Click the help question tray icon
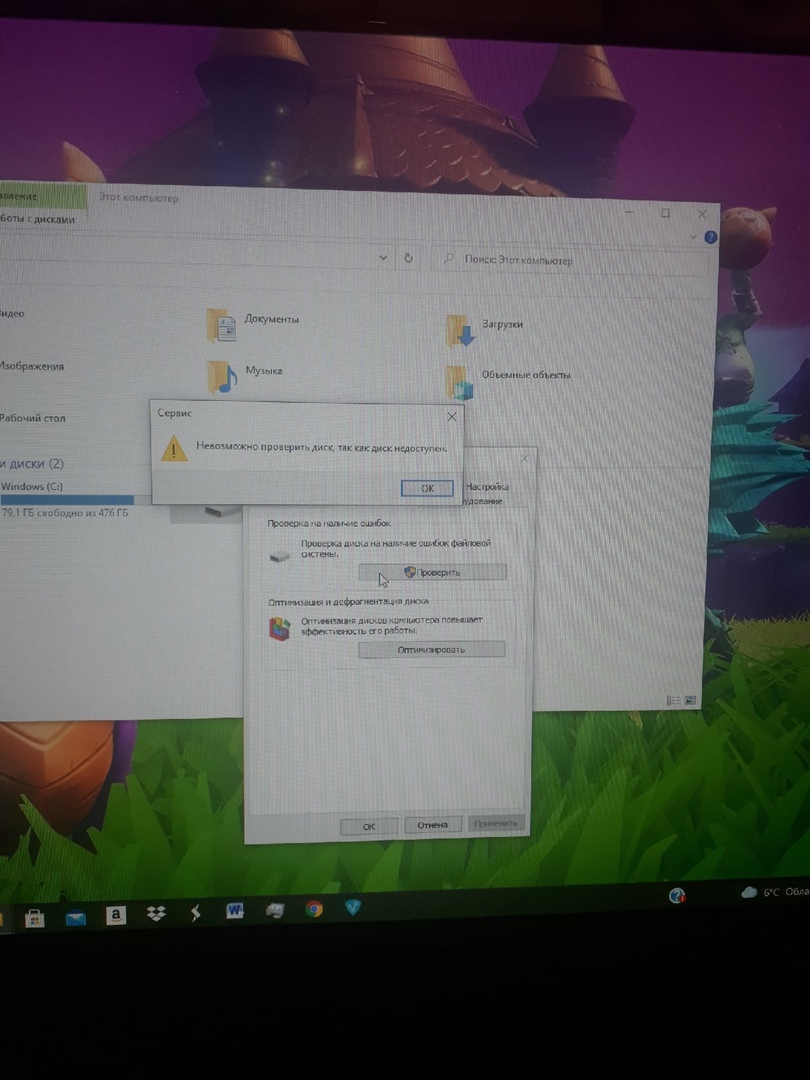Screen dimensions: 810x1080 (x=677, y=895)
